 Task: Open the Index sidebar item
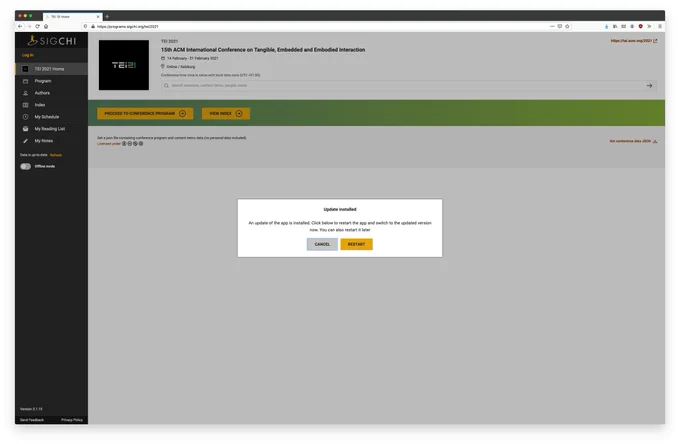51,105
